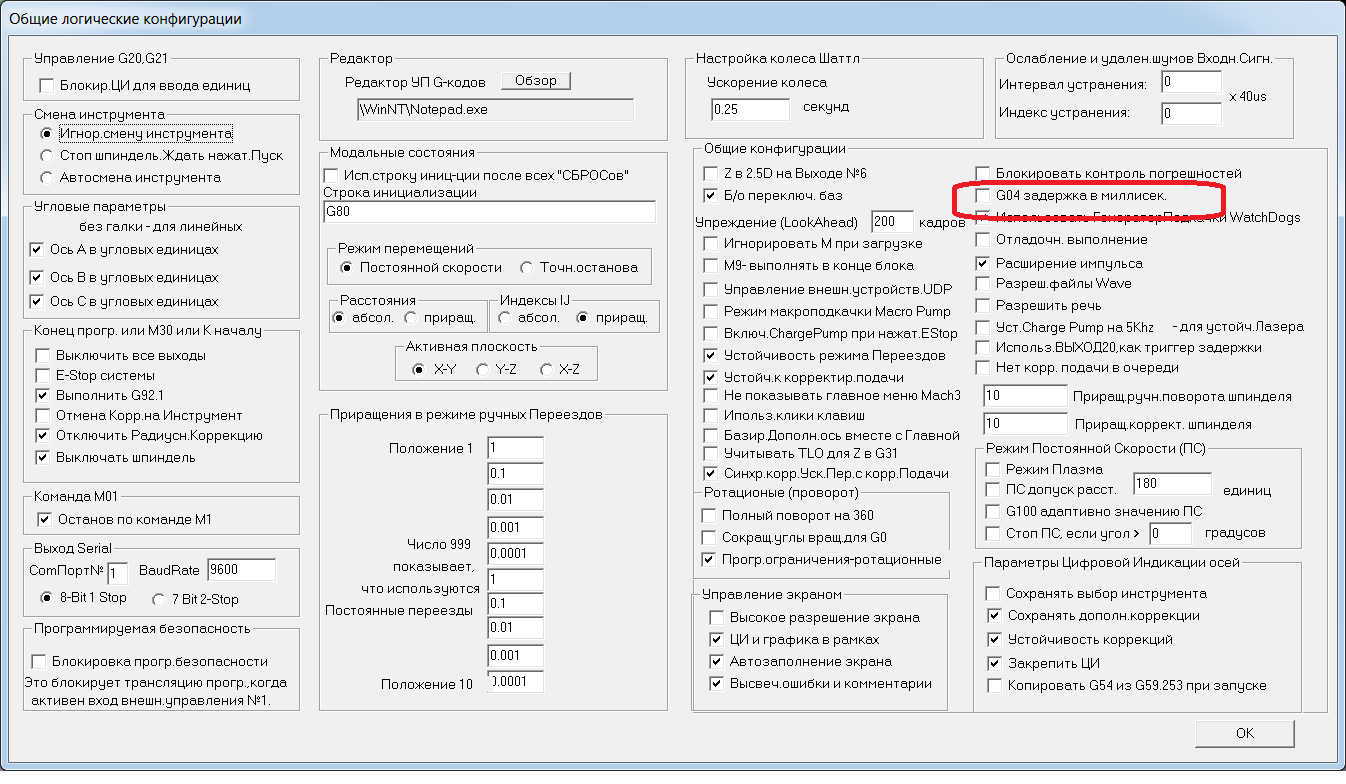Choose приращ. under Расстояния

coord(411,318)
